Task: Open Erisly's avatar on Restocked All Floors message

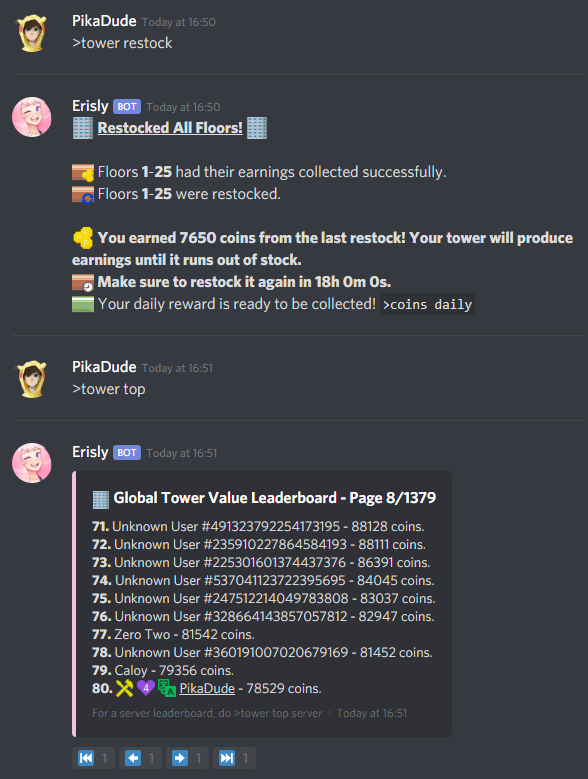Action: point(32,117)
